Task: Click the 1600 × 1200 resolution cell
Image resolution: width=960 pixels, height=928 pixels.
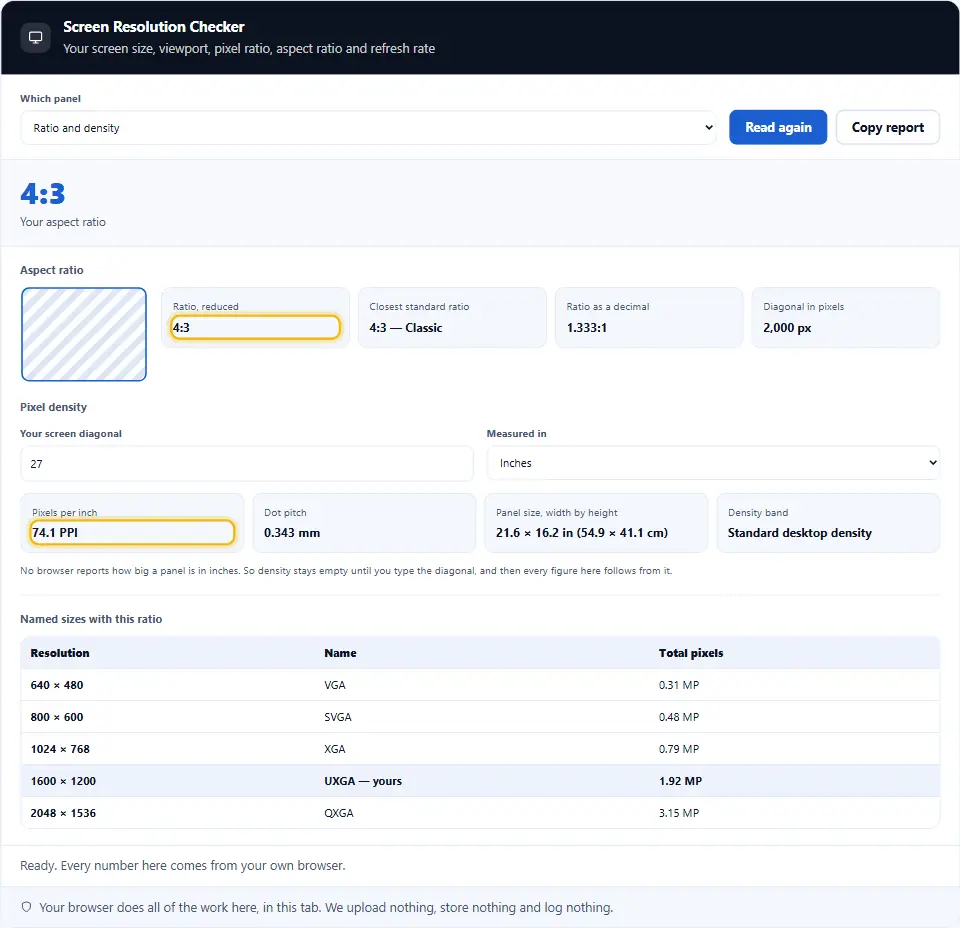Action: point(63,780)
